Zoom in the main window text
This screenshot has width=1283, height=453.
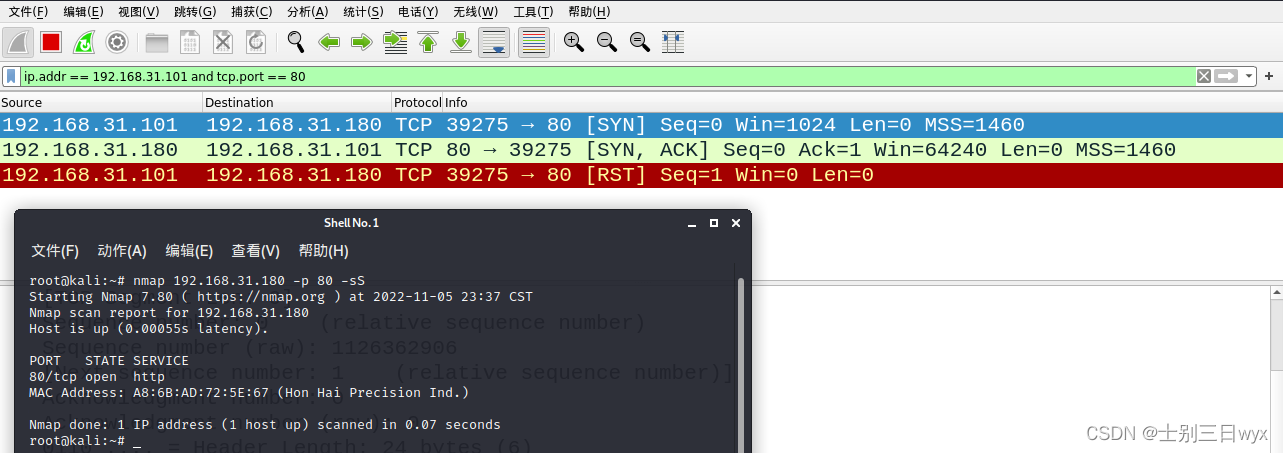click(574, 42)
